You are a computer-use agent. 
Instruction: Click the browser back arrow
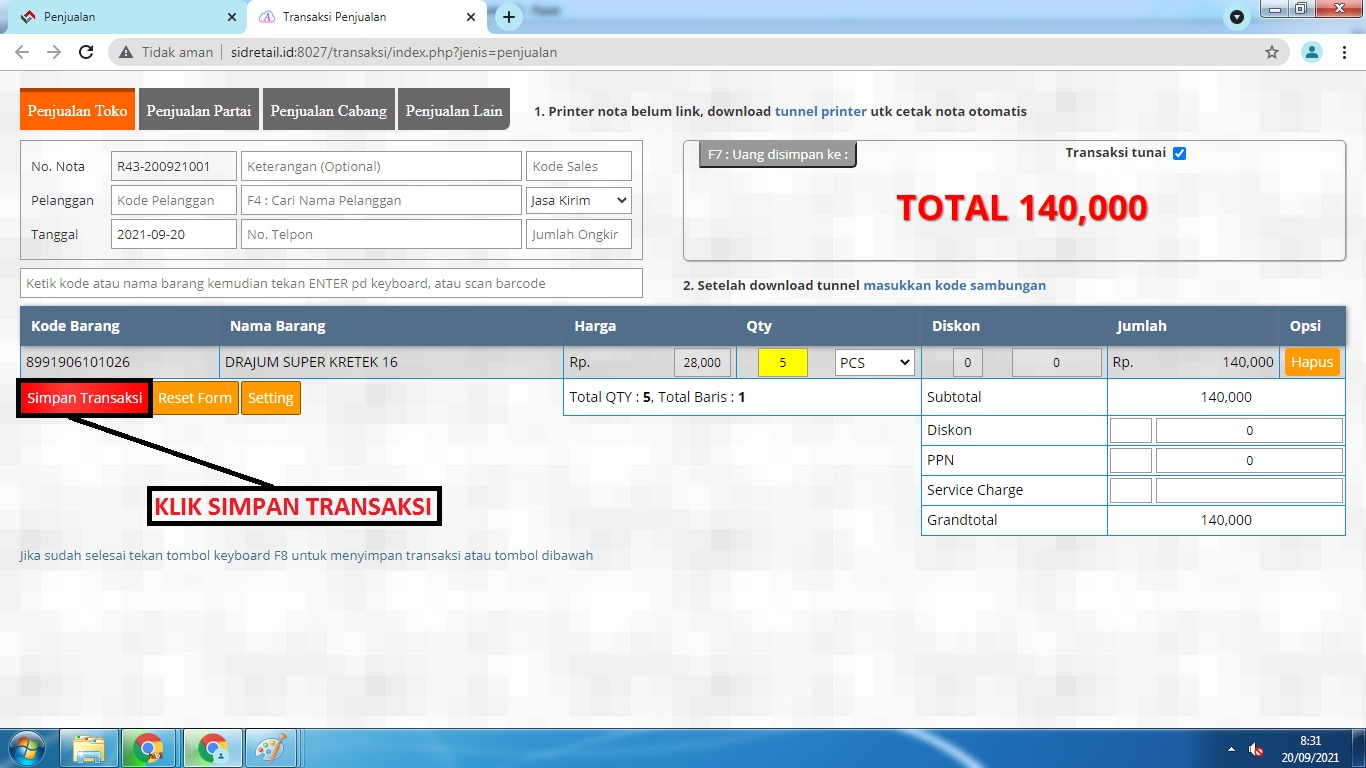point(22,52)
